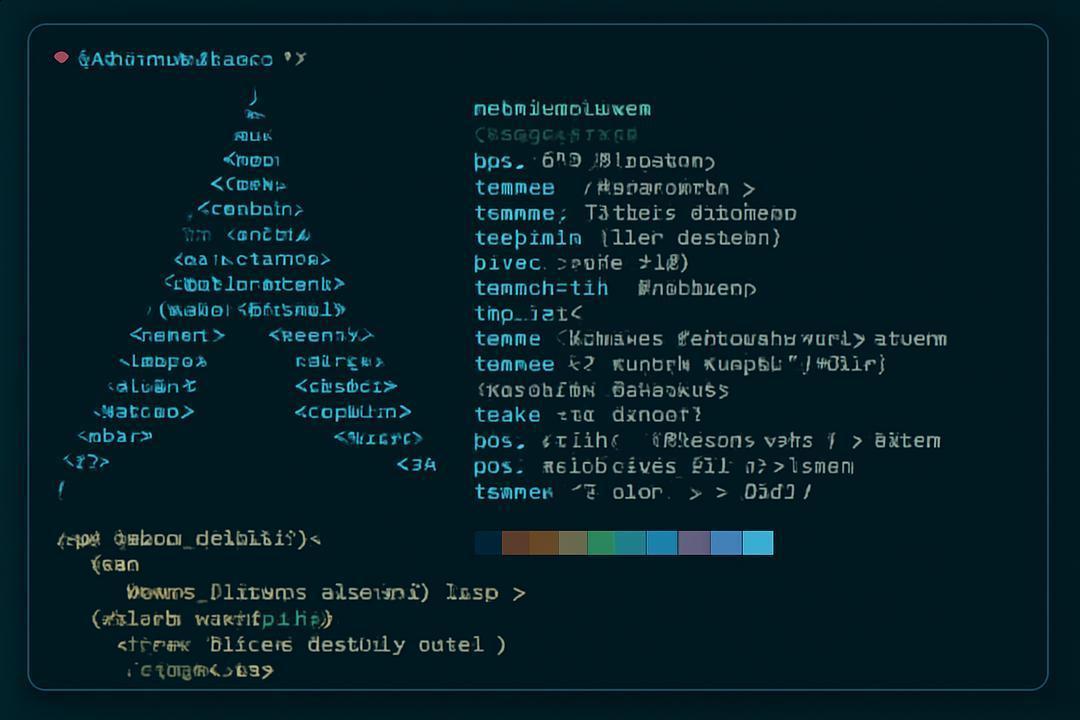Select the temmch=tih line
This screenshot has height=720, width=1080.
[615, 288]
